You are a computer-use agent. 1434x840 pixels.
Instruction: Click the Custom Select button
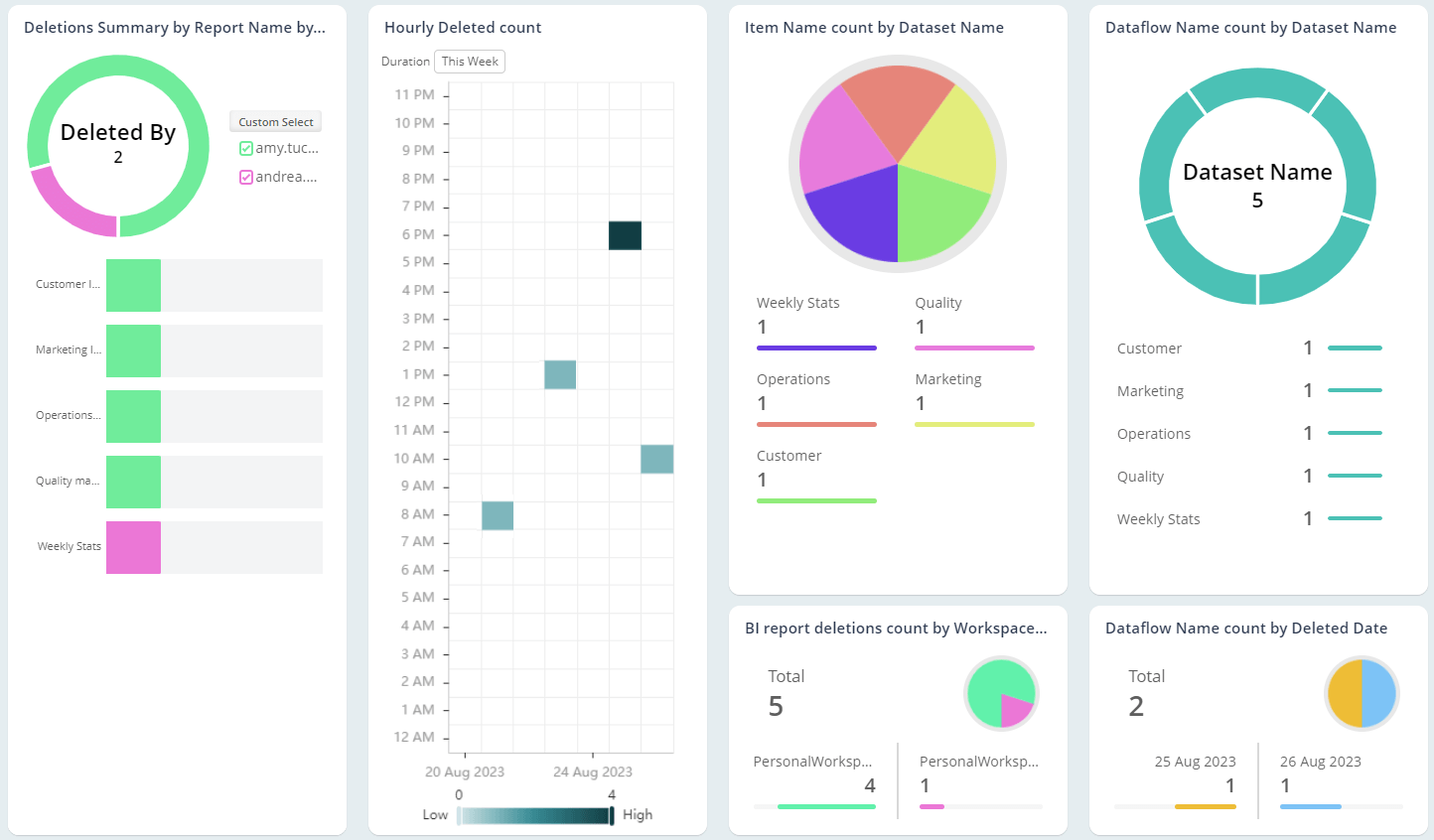point(275,121)
